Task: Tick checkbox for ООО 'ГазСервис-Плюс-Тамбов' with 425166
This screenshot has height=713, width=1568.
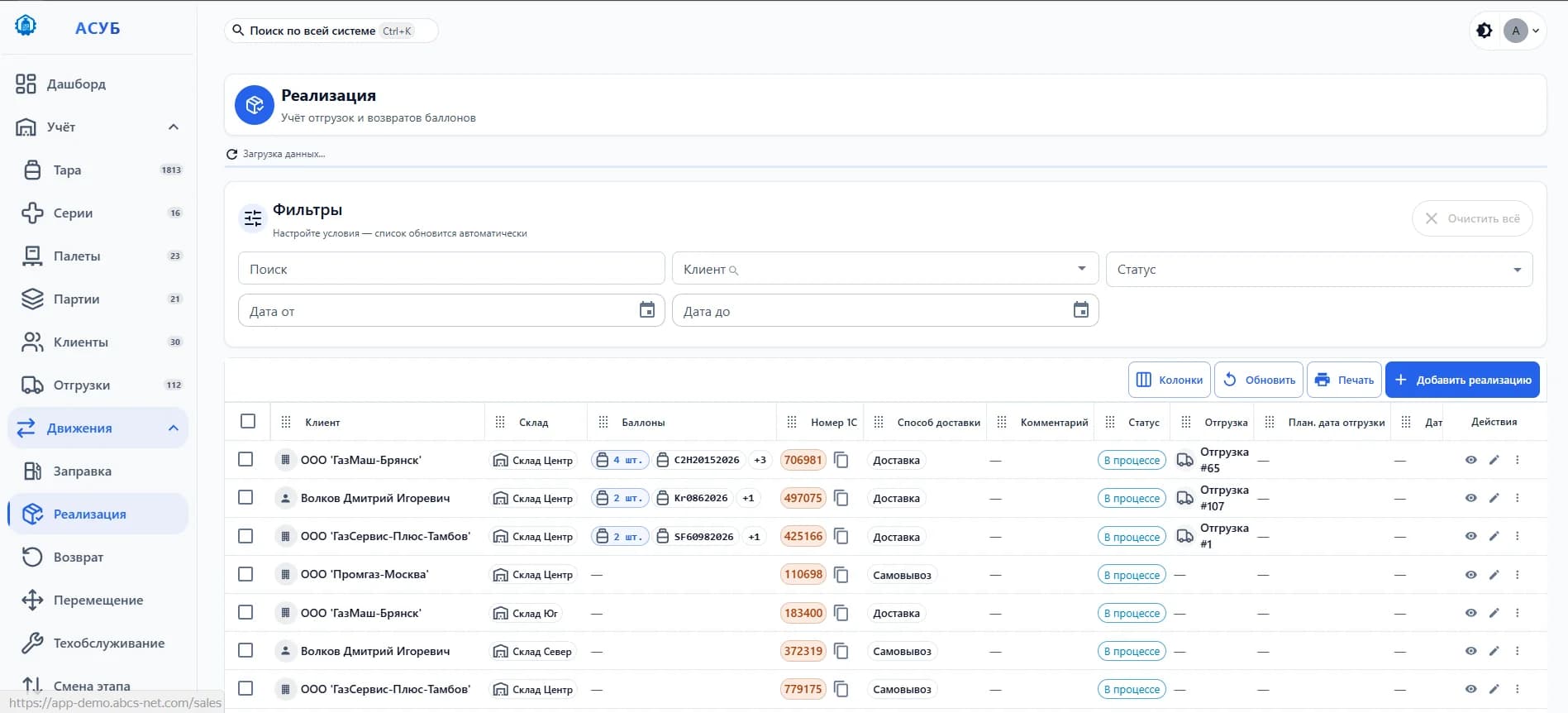Action: coord(245,536)
